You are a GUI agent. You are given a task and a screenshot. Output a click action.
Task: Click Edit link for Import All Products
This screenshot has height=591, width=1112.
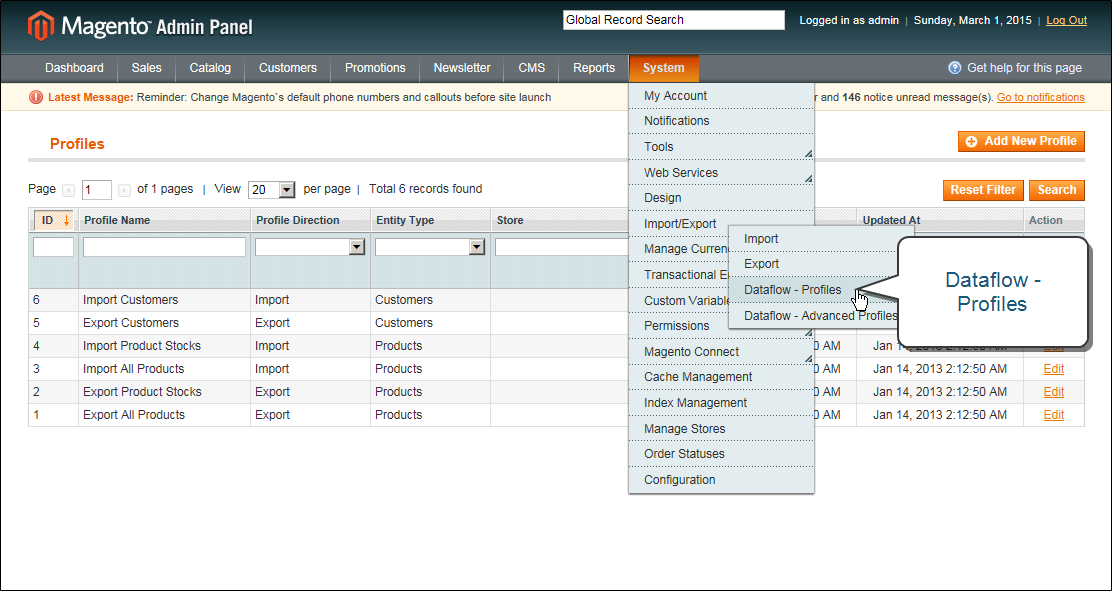(1054, 369)
